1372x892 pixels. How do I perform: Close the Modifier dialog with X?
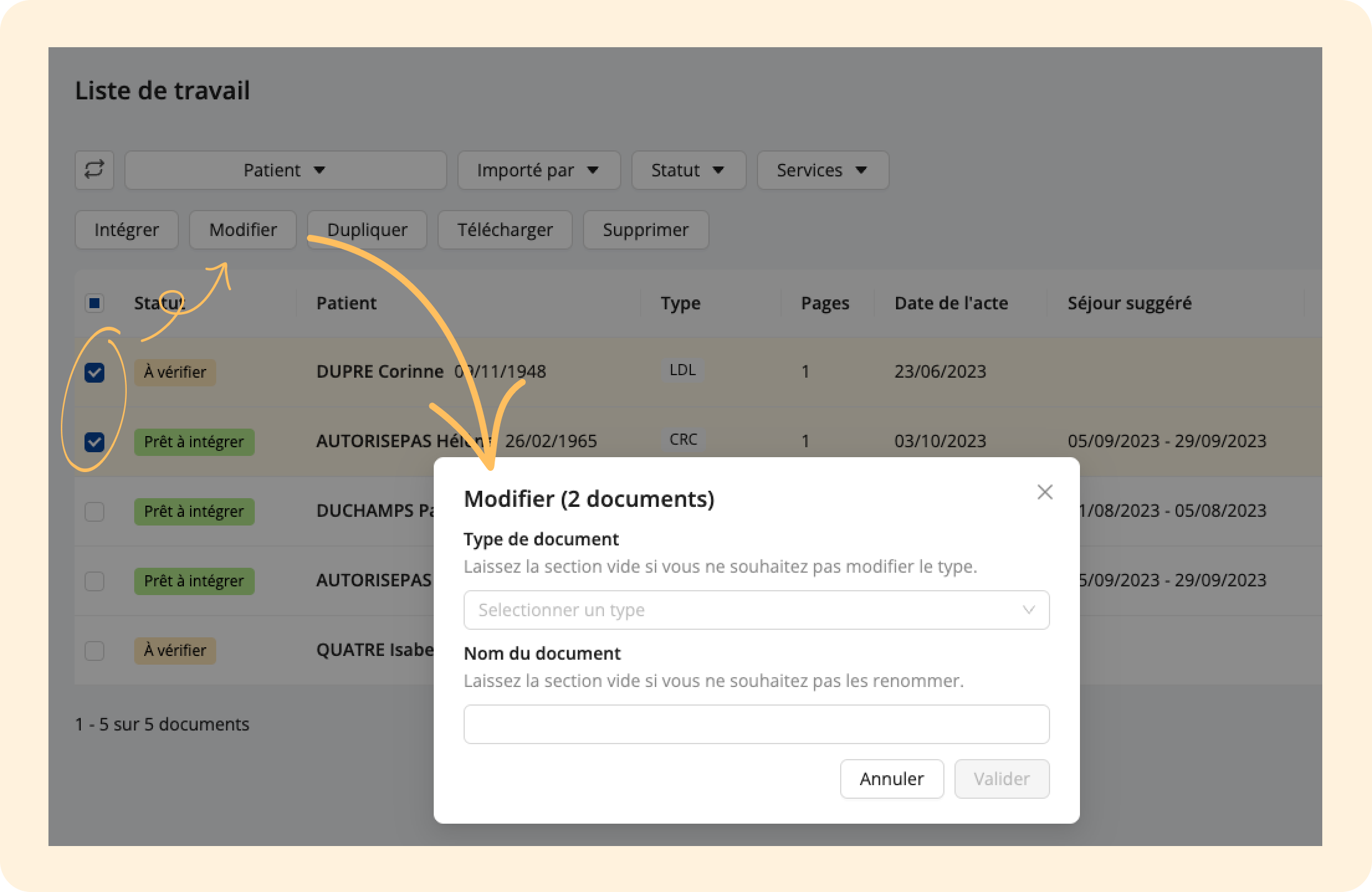(x=1045, y=492)
